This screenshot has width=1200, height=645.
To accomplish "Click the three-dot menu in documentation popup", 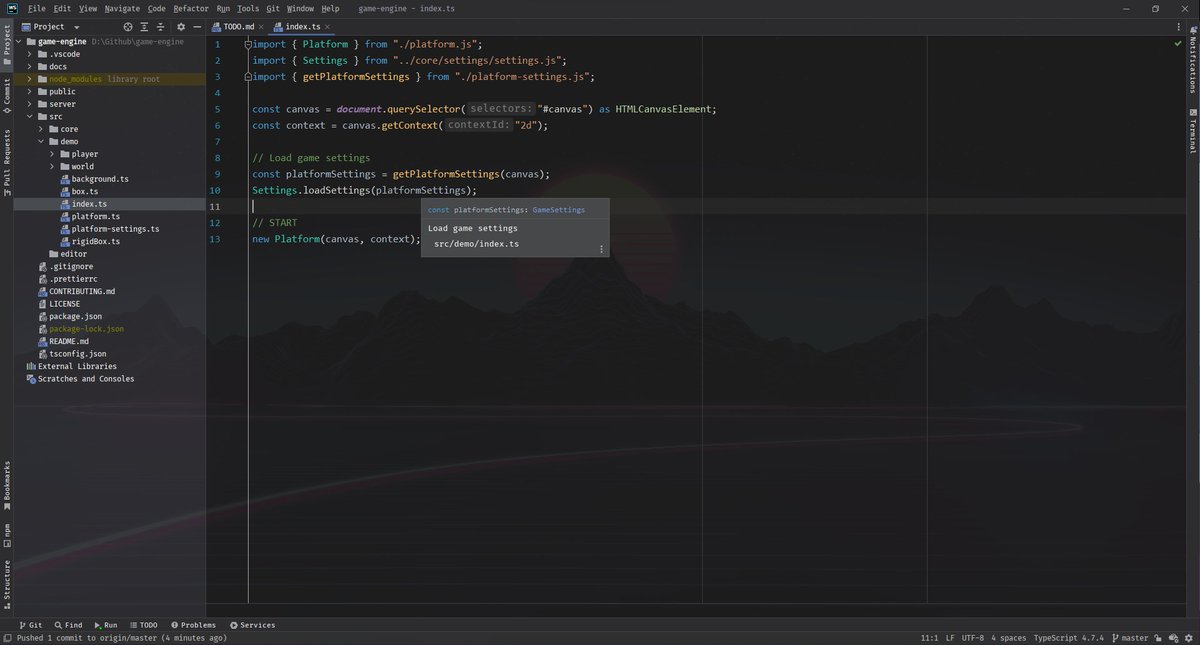I will pos(601,249).
